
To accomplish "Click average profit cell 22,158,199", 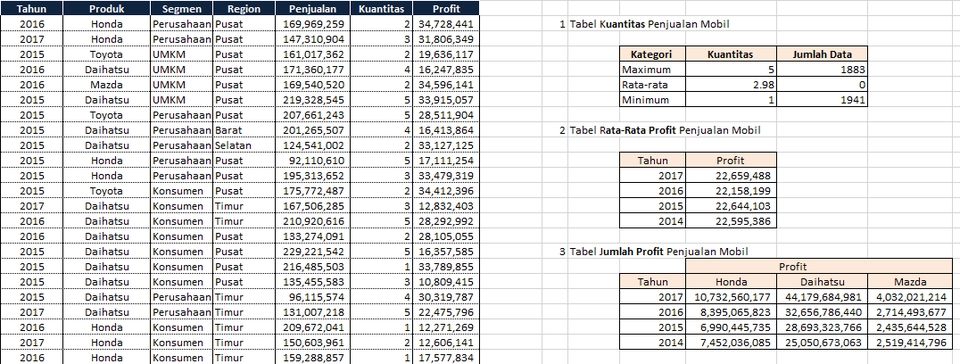I will pos(731,191).
